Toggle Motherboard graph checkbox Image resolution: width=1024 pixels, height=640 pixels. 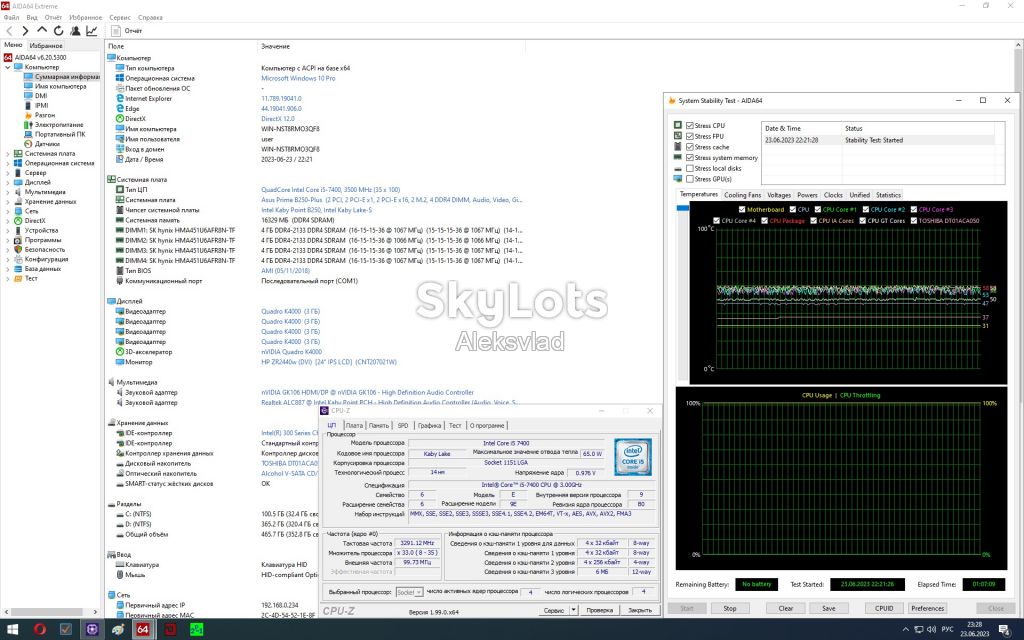click(x=742, y=210)
